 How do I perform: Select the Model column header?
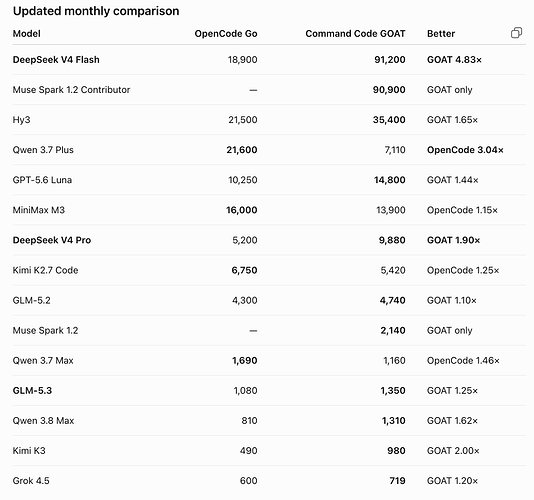point(27,34)
